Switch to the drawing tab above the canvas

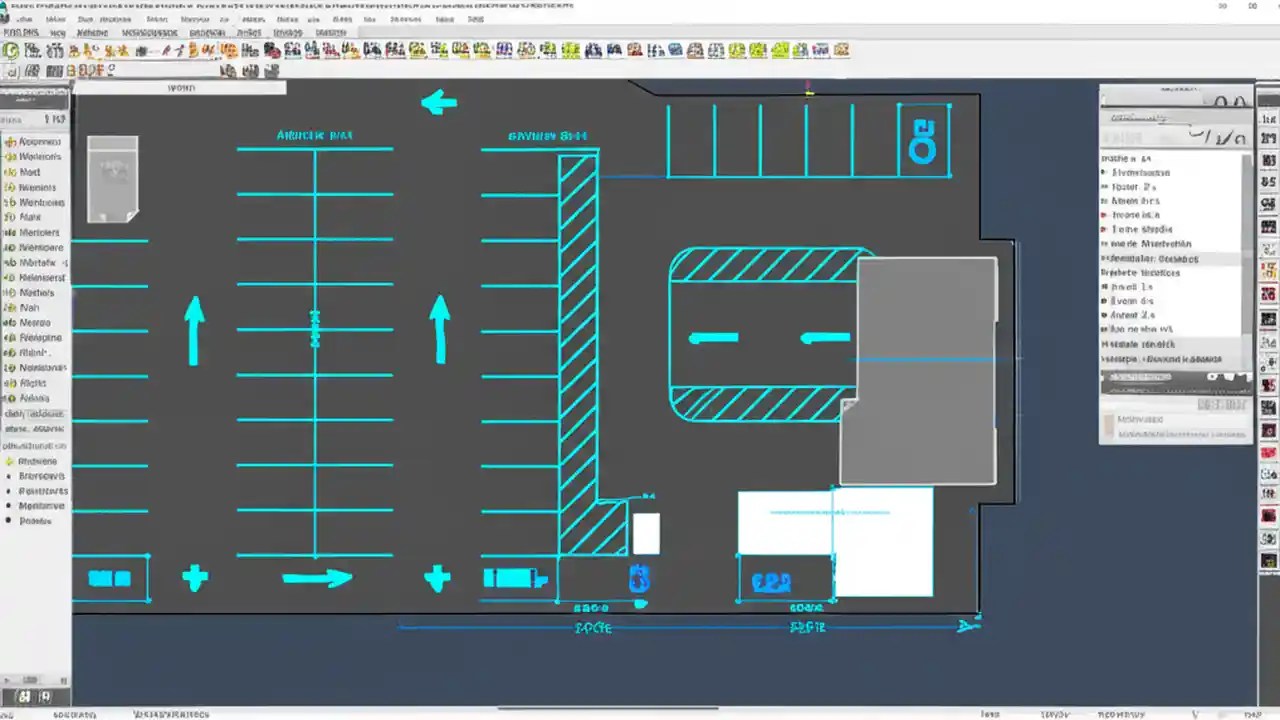click(180, 87)
